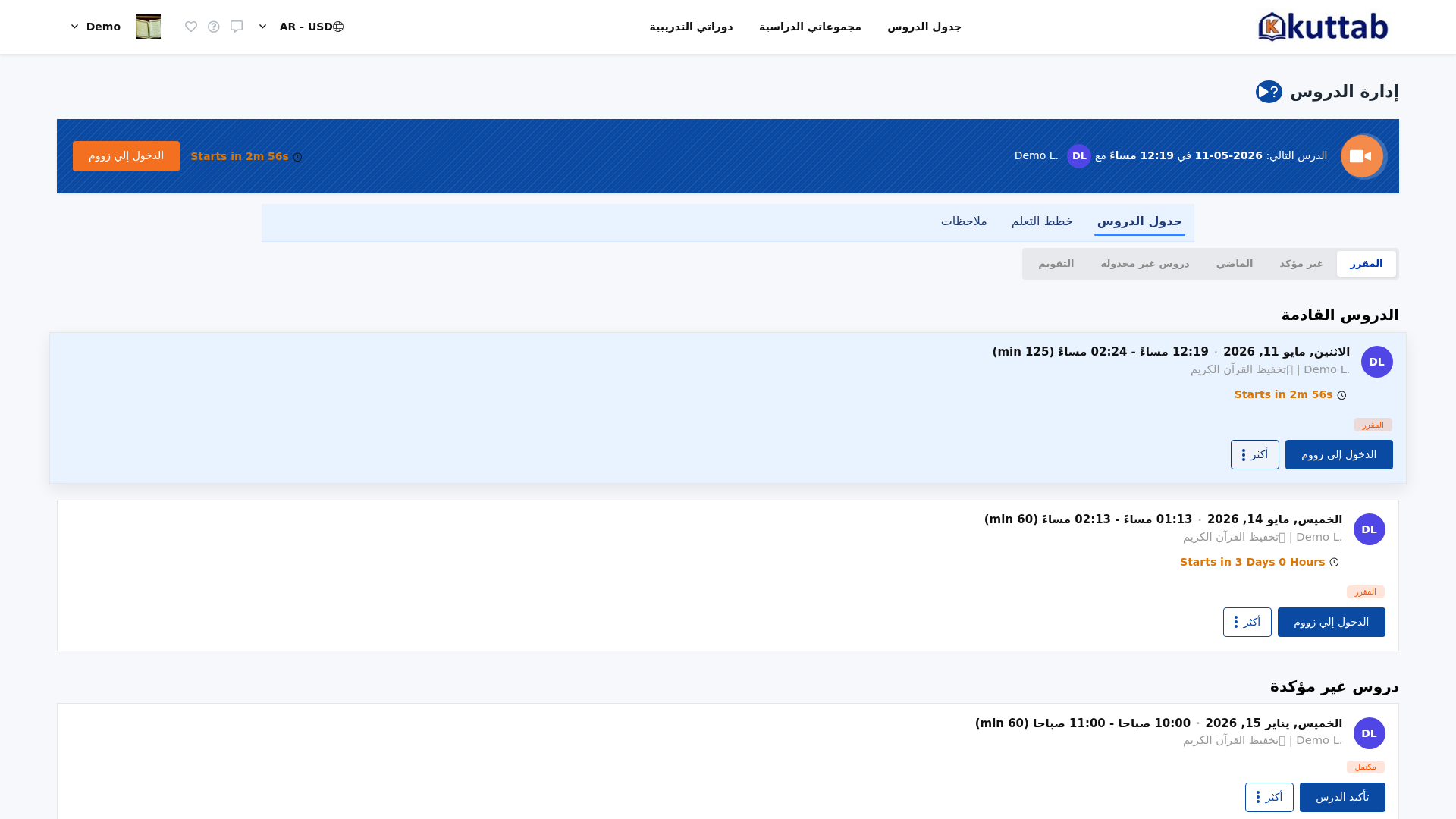
Task: Open أكثر menu for the May 11 lesson
Action: [1254, 455]
